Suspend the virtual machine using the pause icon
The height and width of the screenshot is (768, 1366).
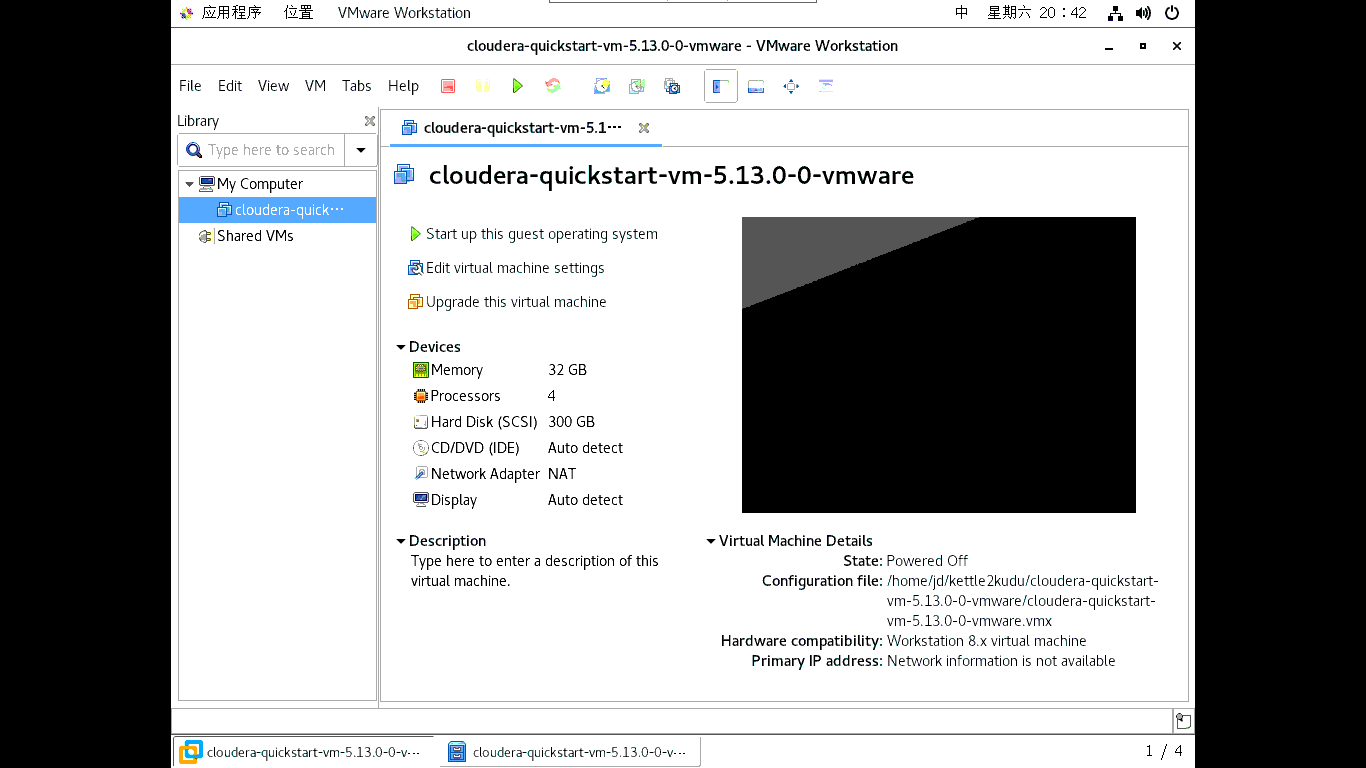(x=482, y=86)
